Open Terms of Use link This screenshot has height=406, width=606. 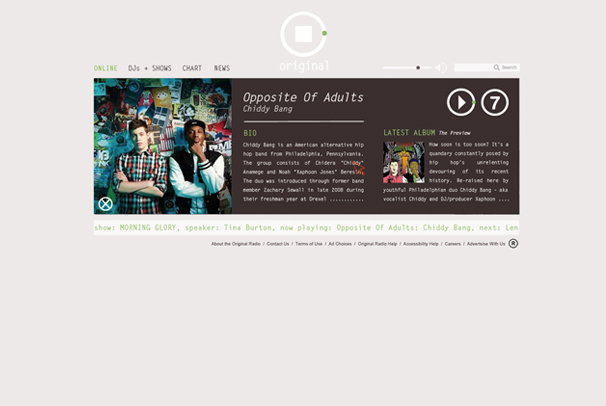click(x=309, y=244)
